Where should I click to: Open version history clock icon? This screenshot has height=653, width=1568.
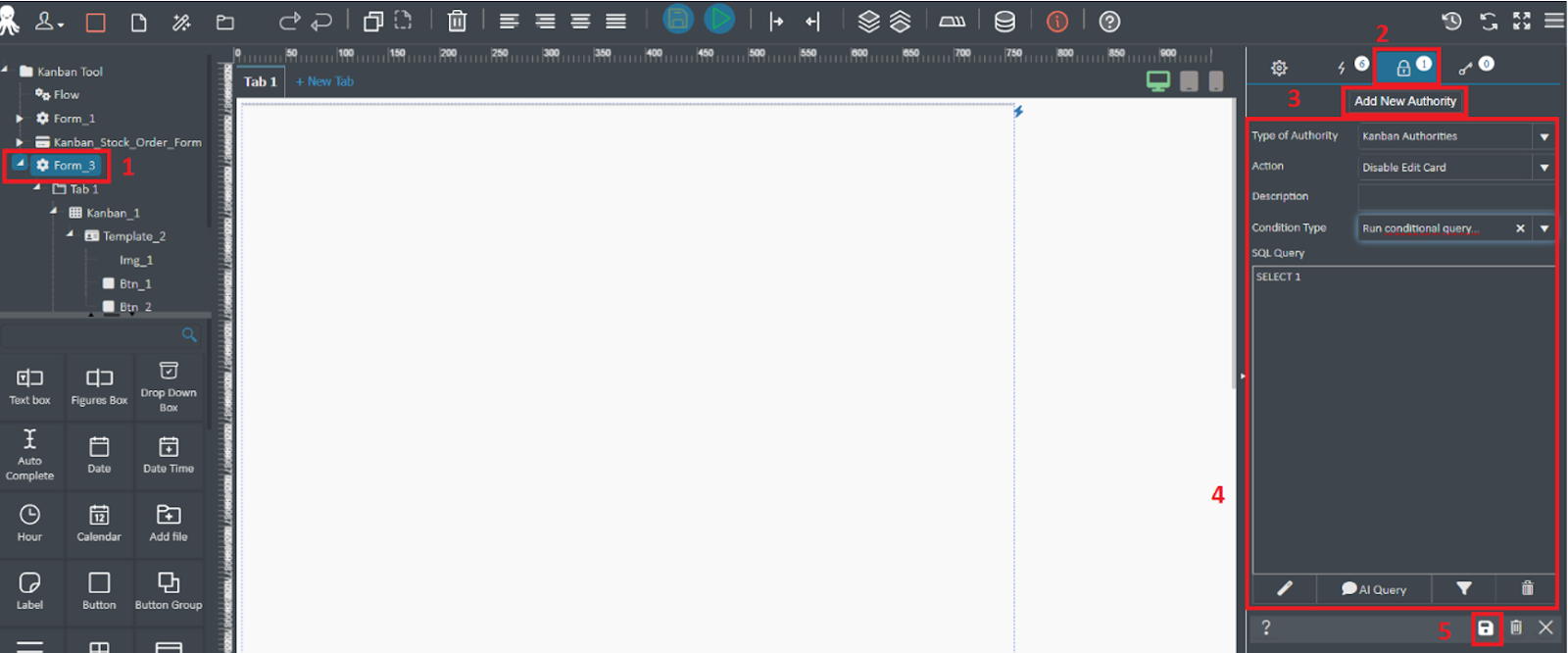(x=1452, y=21)
